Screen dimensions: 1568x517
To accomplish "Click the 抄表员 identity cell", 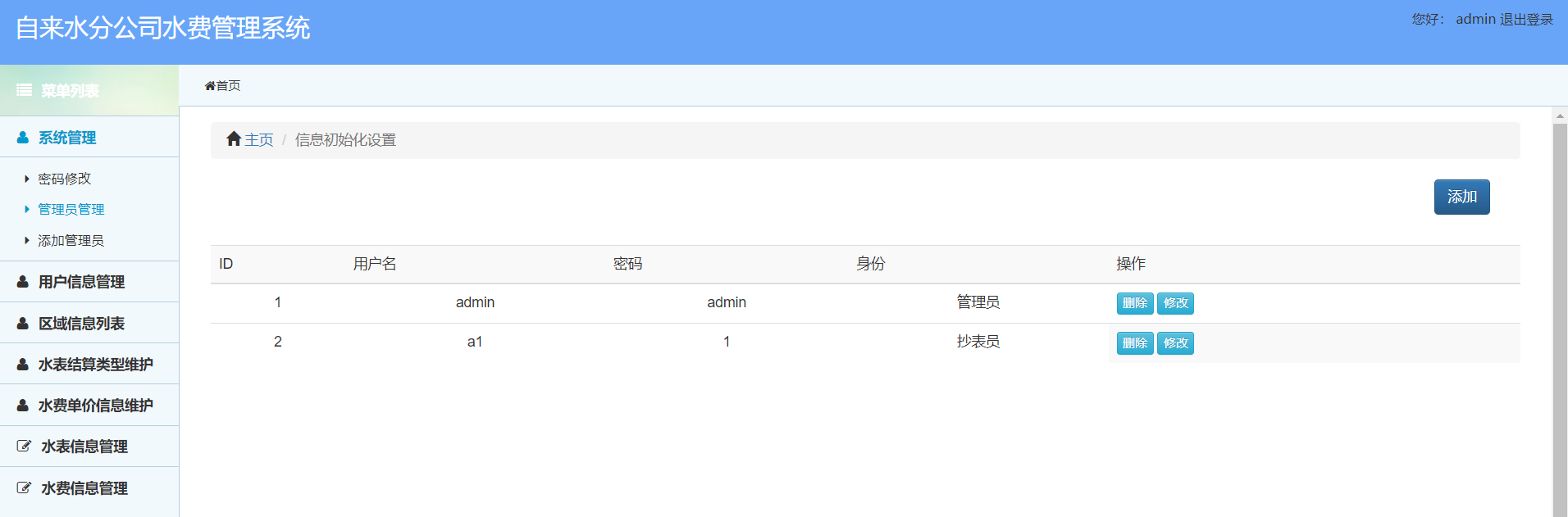I will pos(978,342).
